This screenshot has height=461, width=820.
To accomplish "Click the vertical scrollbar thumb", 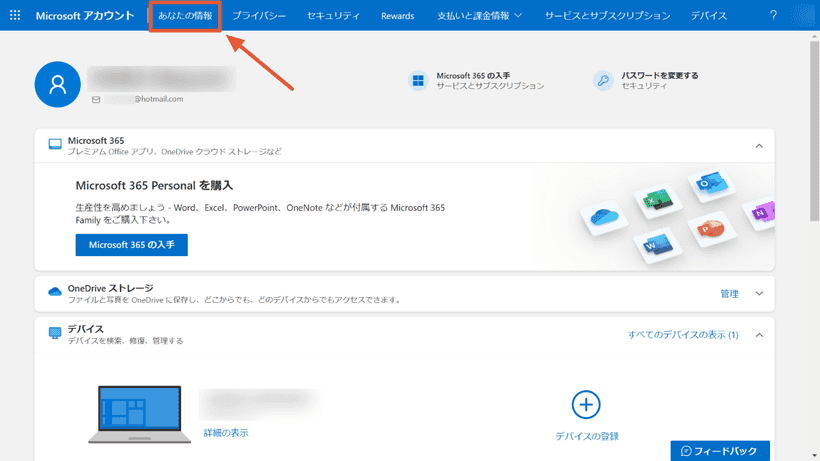I will [x=815, y=131].
